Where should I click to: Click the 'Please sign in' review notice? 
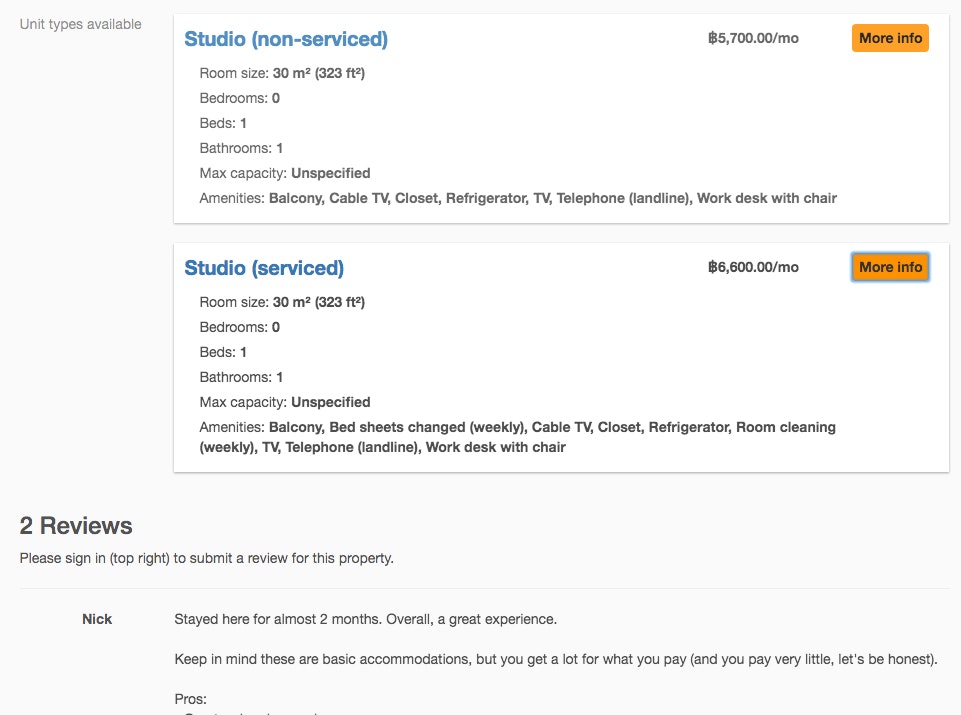206,558
